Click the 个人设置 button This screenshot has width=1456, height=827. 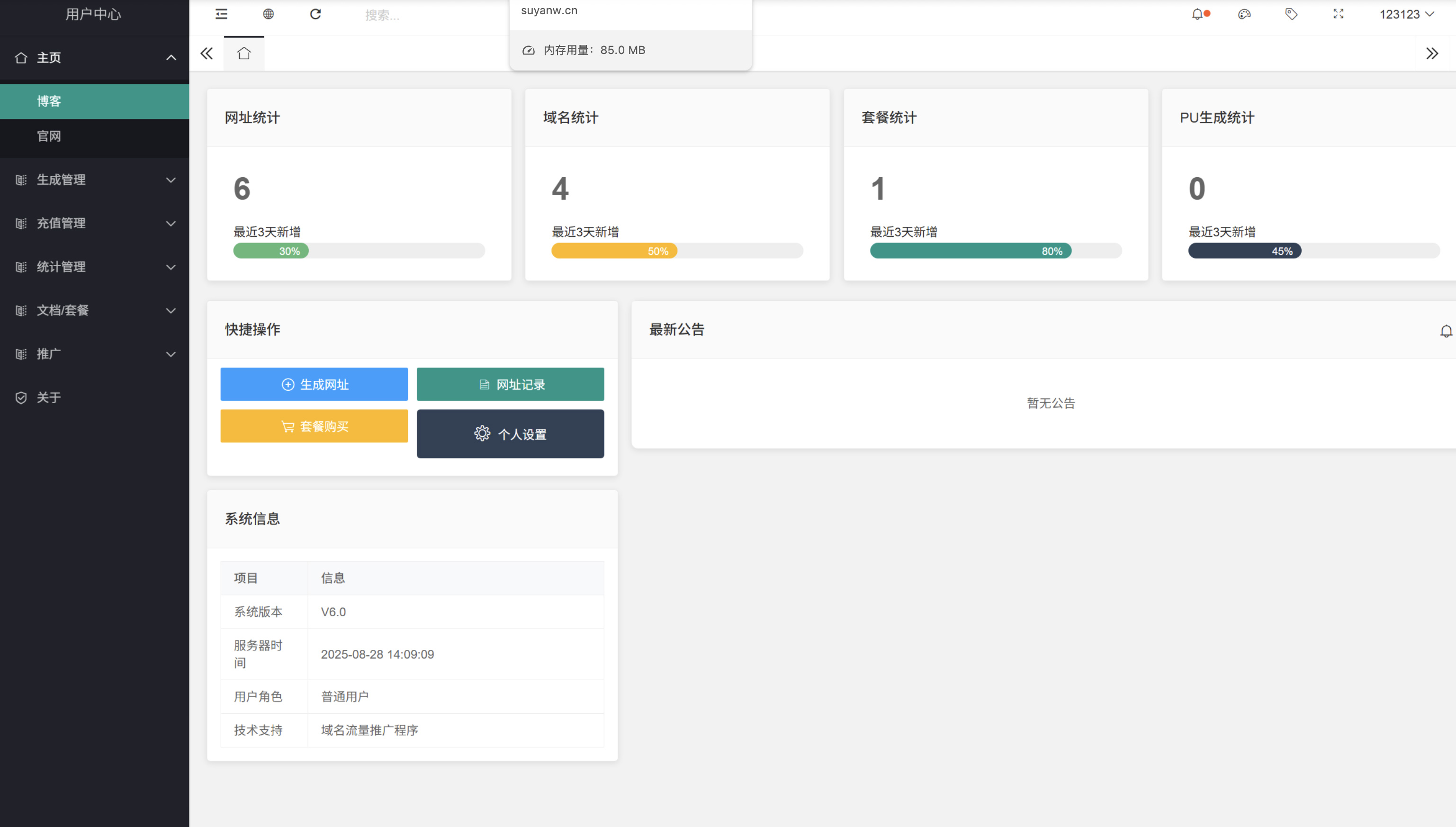click(x=510, y=434)
